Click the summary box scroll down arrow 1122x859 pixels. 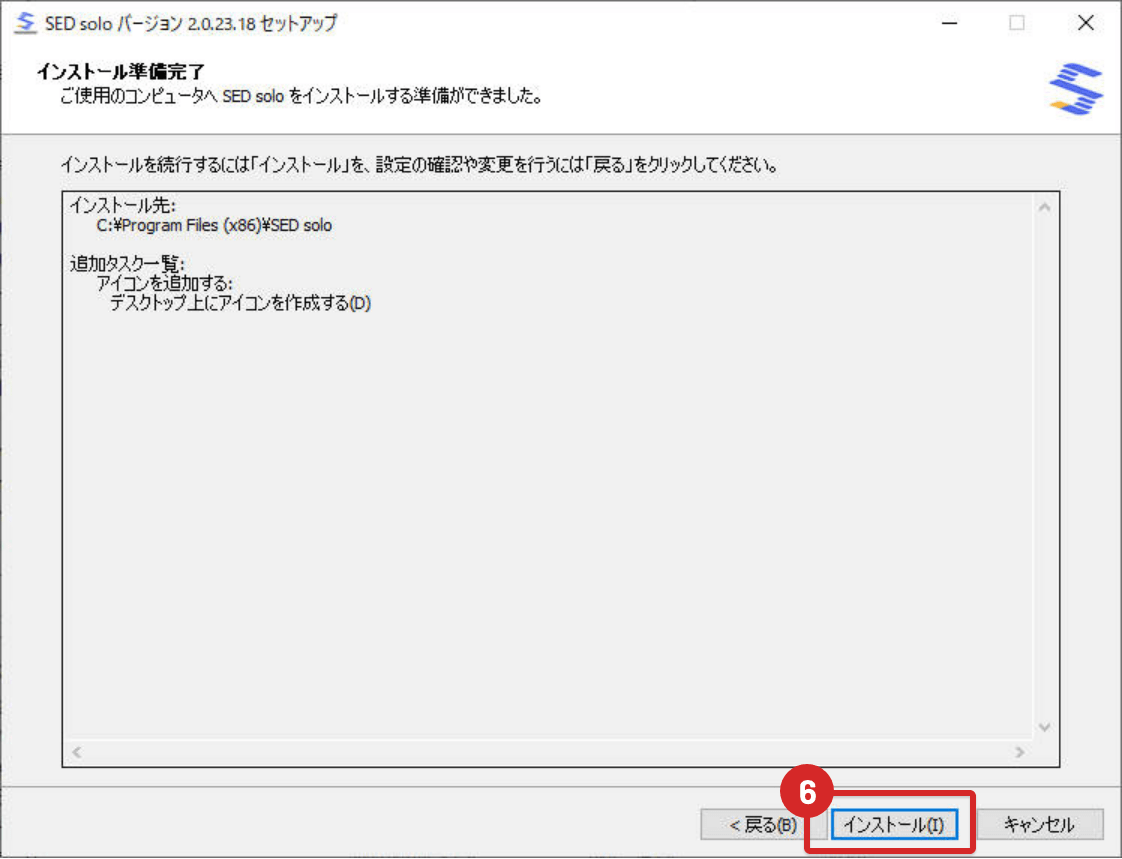pos(1045,727)
